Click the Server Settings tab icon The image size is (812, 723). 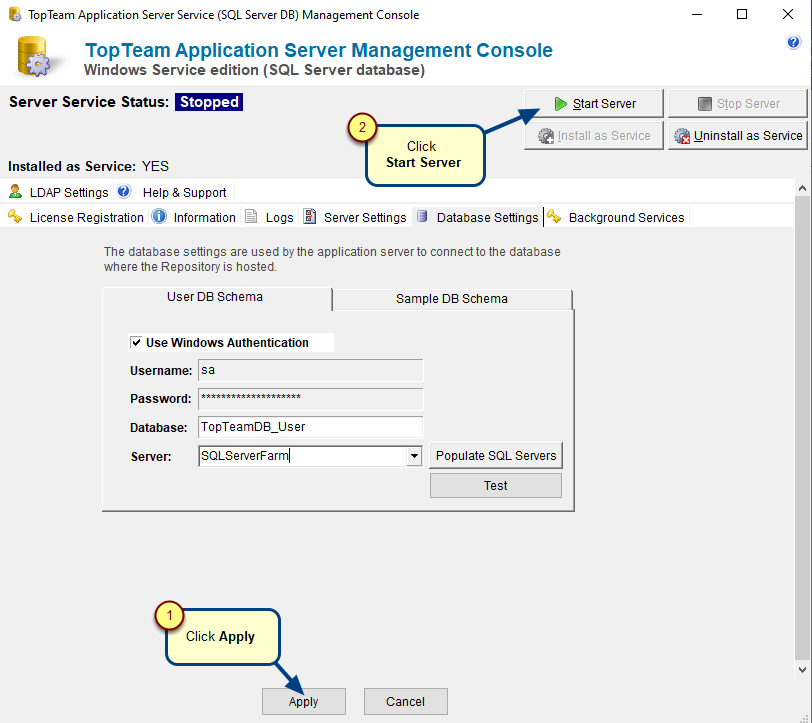pyautogui.click(x=310, y=216)
